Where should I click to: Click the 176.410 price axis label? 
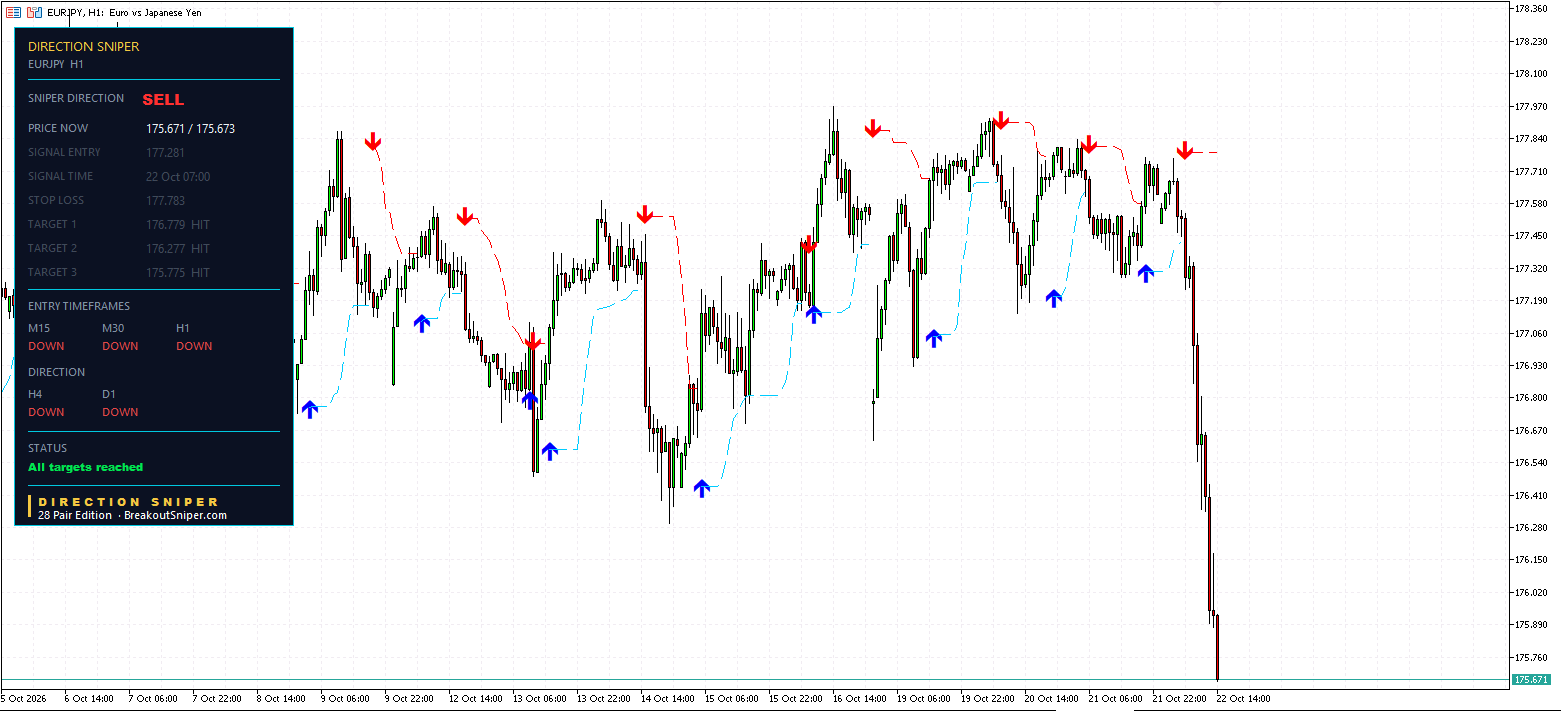(x=1531, y=496)
